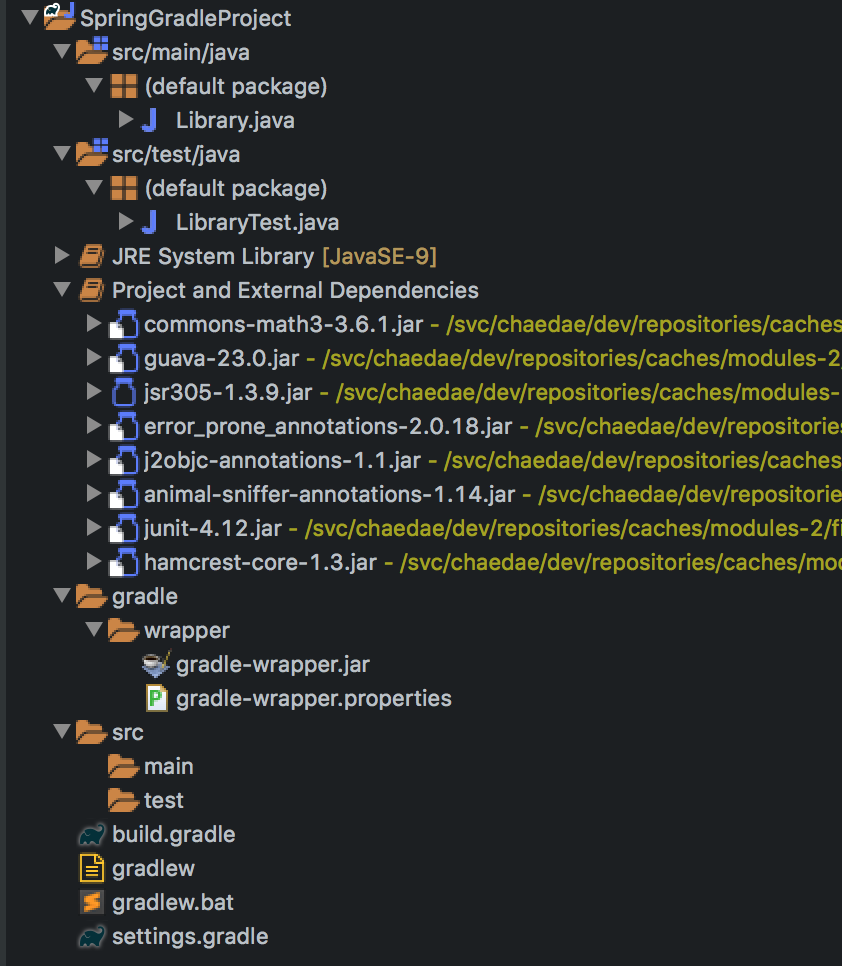Collapse the SpringGradleProject root node
The width and height of the screenshot is (842, 966).
(29, 18)
